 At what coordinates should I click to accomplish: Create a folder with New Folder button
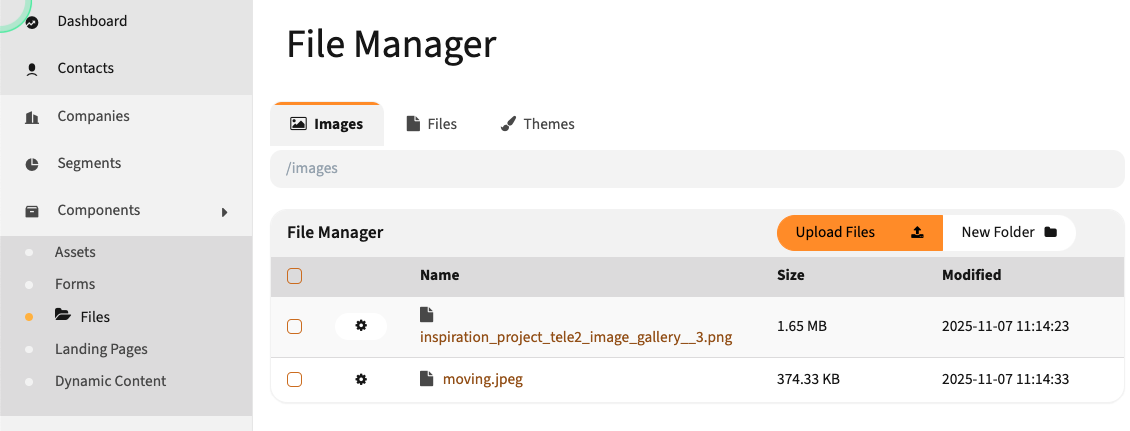pos(1009,233)
